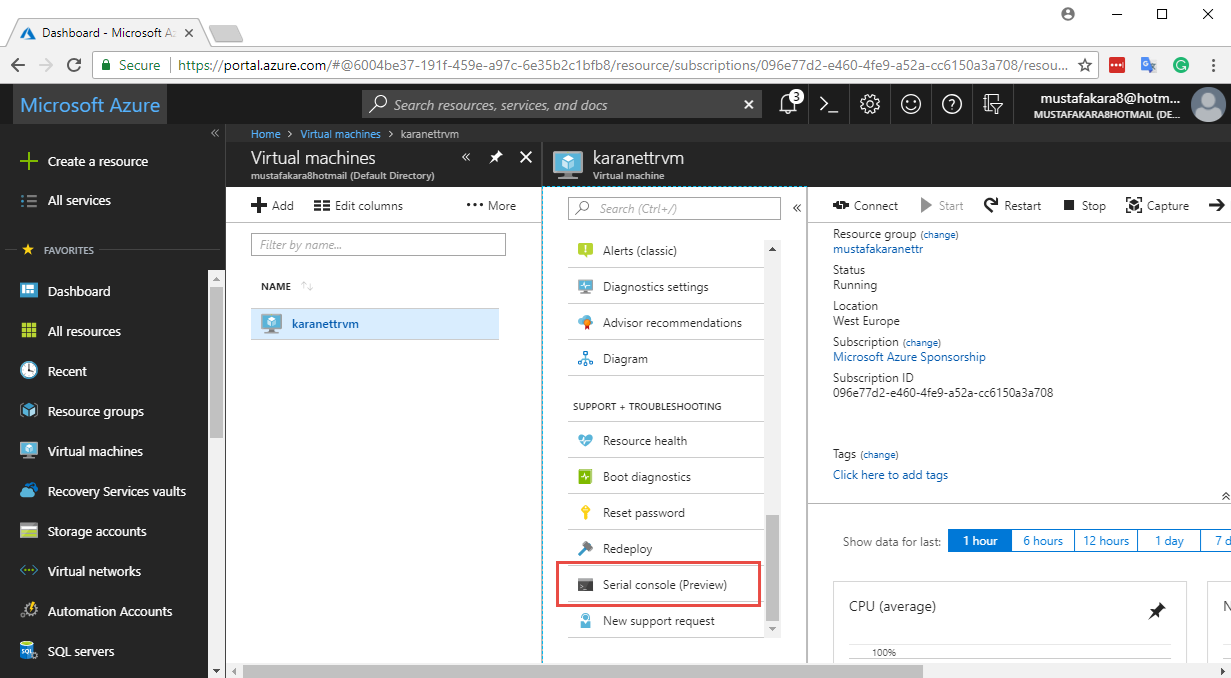The width and height of the screenshot is (1231, 678).
Task: Click the account avatar picture
Action: (1208, 105)
